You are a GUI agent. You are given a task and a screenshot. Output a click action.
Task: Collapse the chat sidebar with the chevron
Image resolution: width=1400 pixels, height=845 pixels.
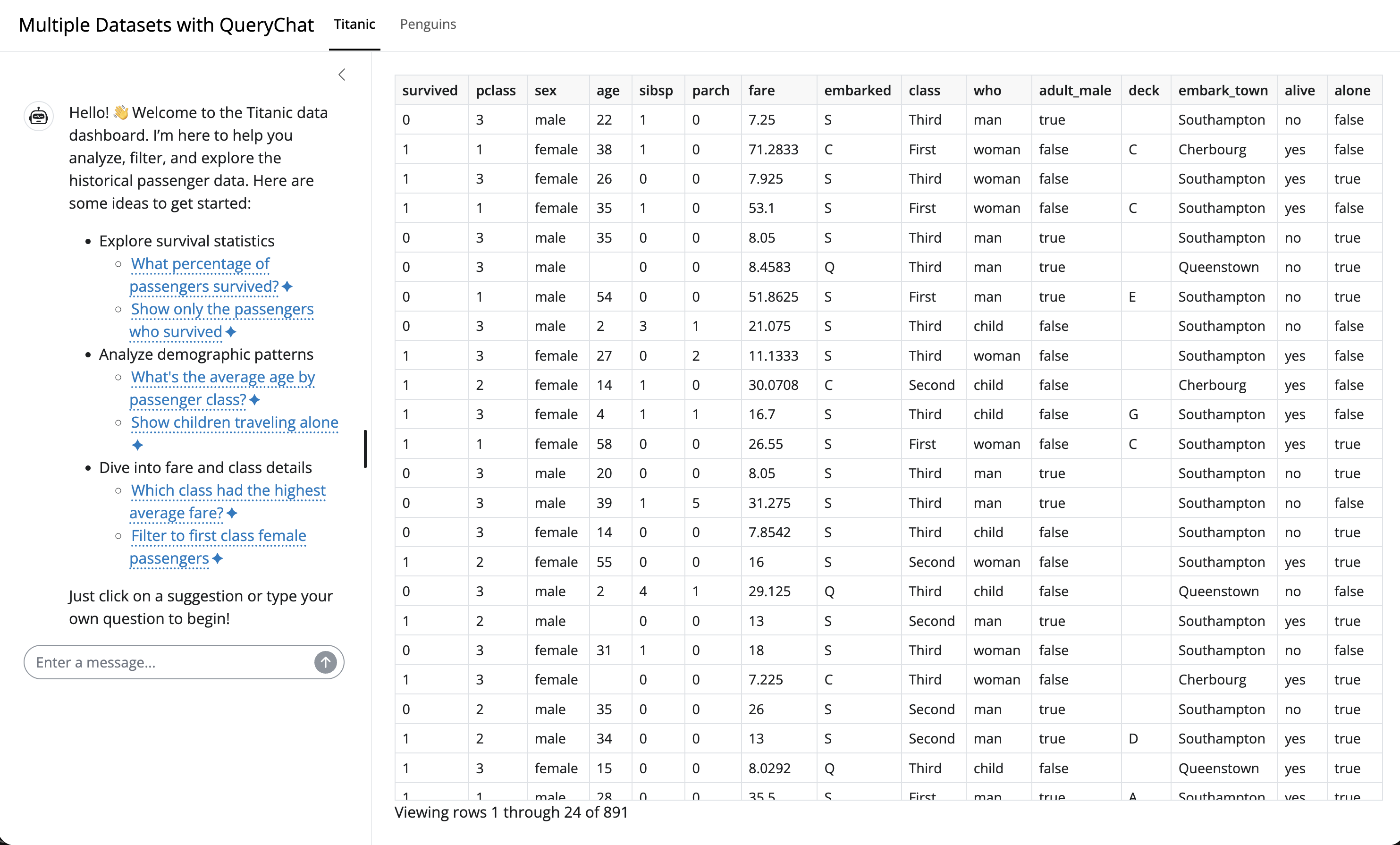(342, 74)
